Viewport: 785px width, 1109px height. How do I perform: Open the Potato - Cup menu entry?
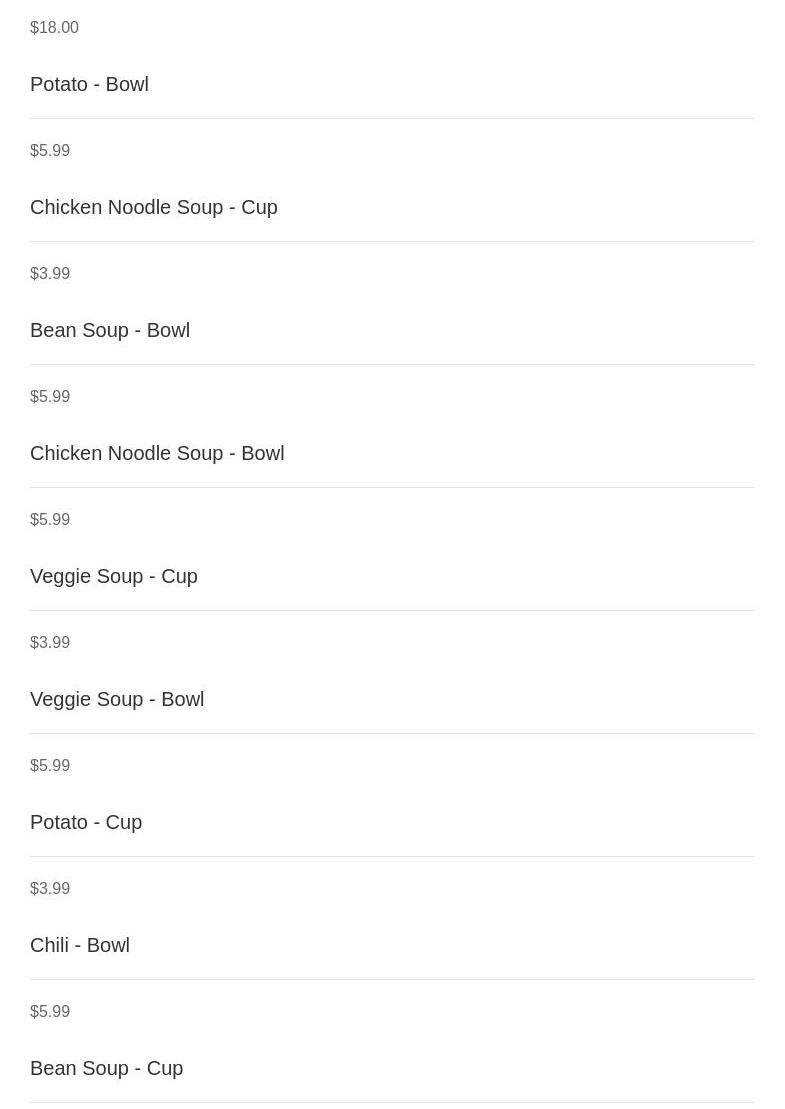tap(86, 823)
